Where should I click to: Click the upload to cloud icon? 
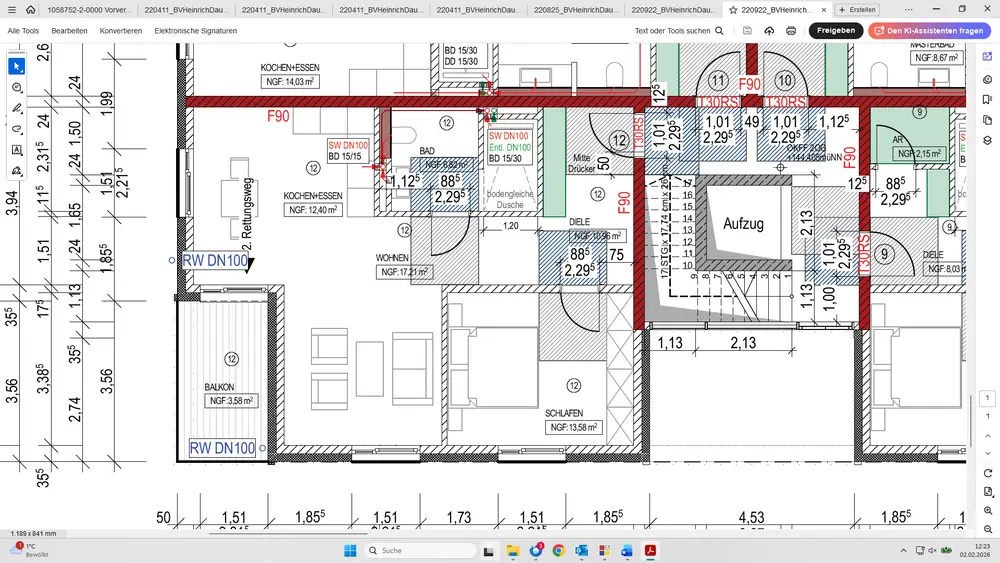(x=769, y=31)
